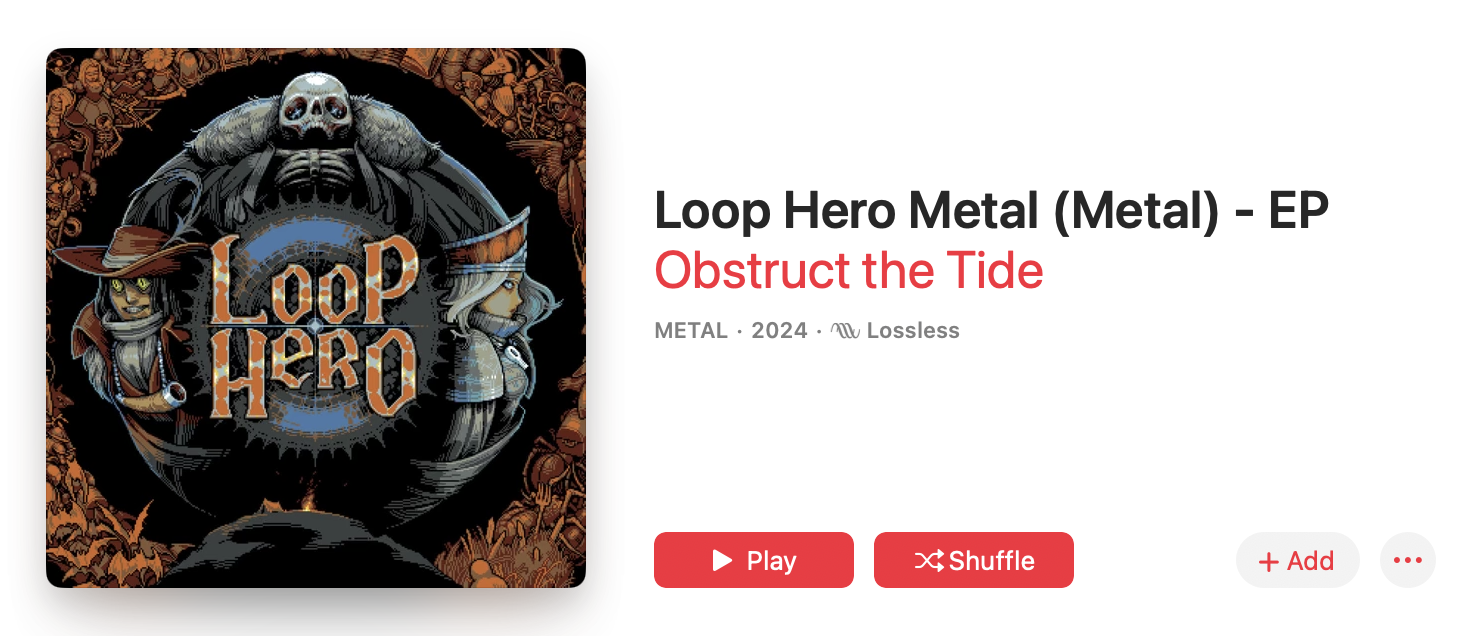Screen dimensions: 1482x636
Task: Click the plus icon beside Add
Action: pos(1269,562)
